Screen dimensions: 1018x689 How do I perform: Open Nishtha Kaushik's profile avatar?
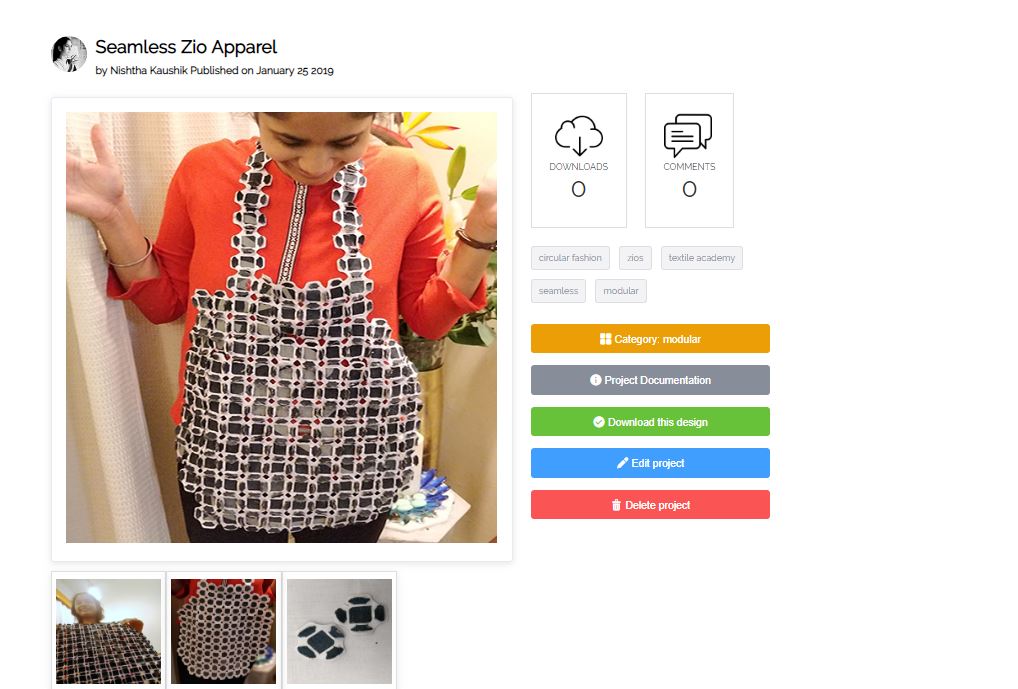[69, 54]
